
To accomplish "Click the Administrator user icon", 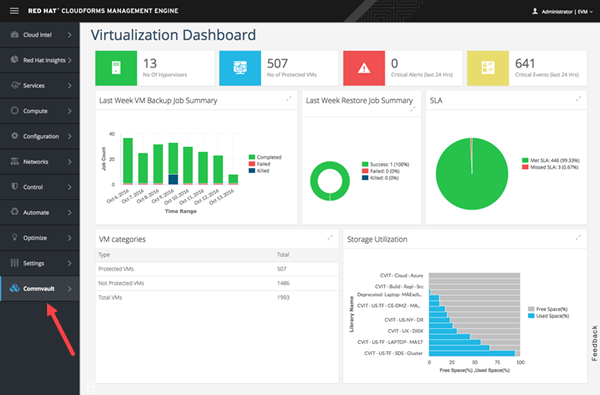I will pyautogui.click(x=535, y=11).
